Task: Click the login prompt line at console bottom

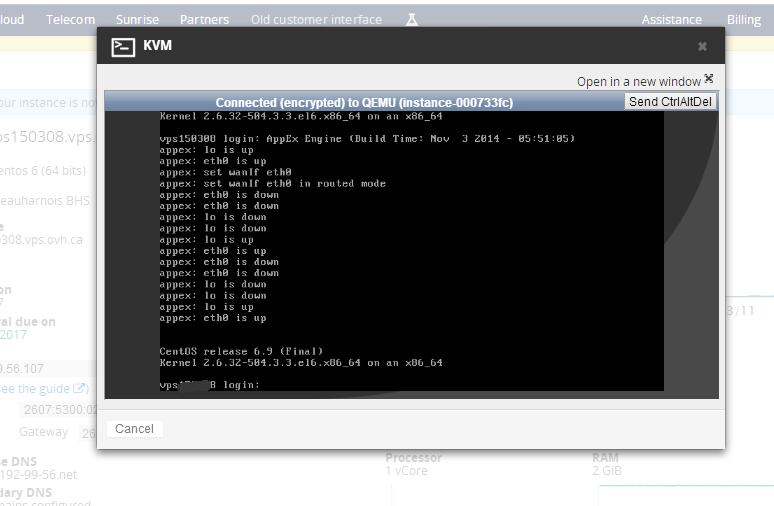Action: click(x=209, y=385)
